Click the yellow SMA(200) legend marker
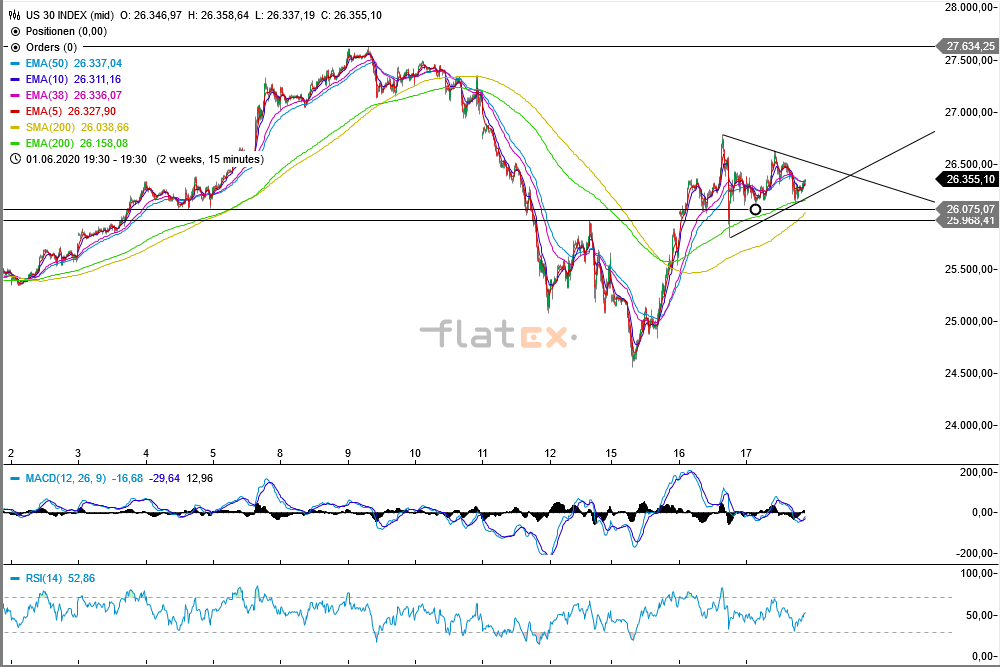The image size is (1000, 667). pyautogui.click(x=14, y=127)
